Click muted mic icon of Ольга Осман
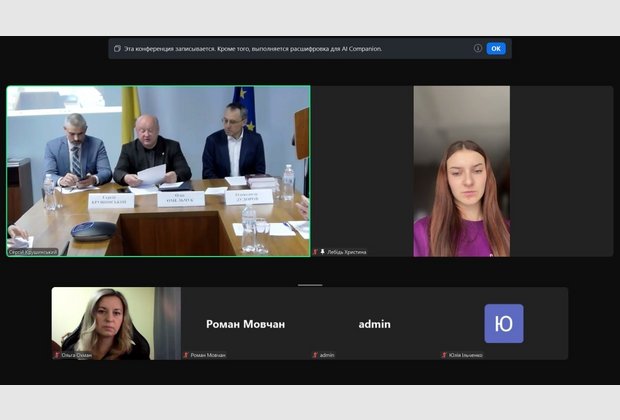The width and height of the screenshot is (620, 420). point(57,355)
